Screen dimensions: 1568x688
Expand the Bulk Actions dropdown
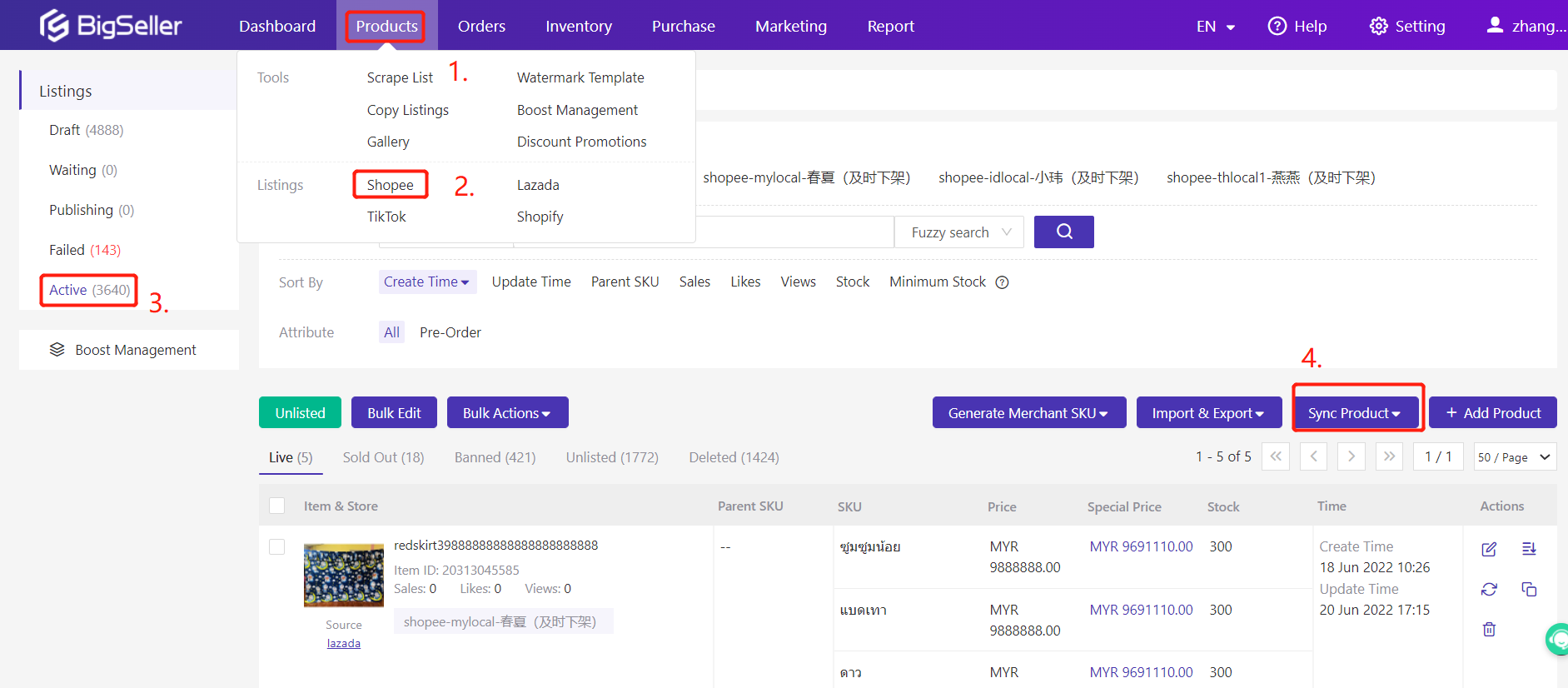pyautogui.click(x=507, y=412)
